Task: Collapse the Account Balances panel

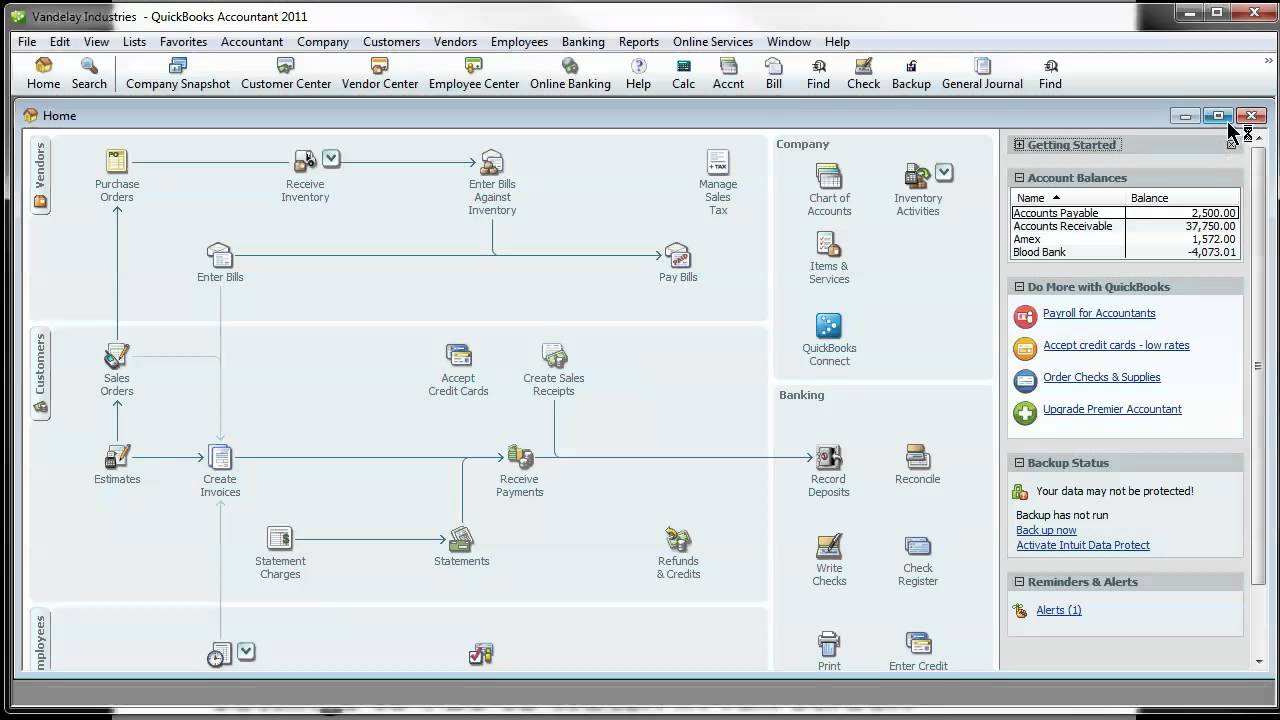Action: point(1019,178)
